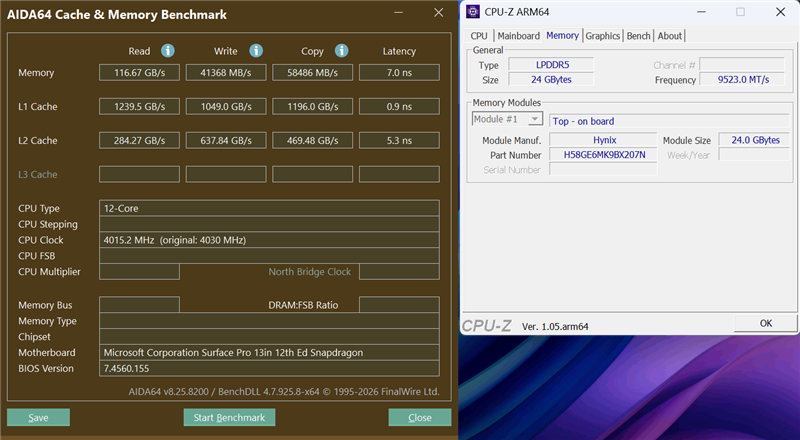Click the L1 Cache Copy value 1196.0 GB/s
The image size is (800, 440).
tap(312, 107)
